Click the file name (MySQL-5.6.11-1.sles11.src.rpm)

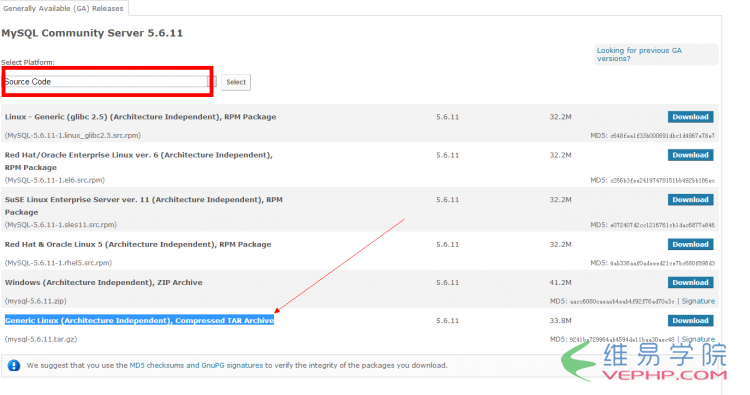pos(61,224)
